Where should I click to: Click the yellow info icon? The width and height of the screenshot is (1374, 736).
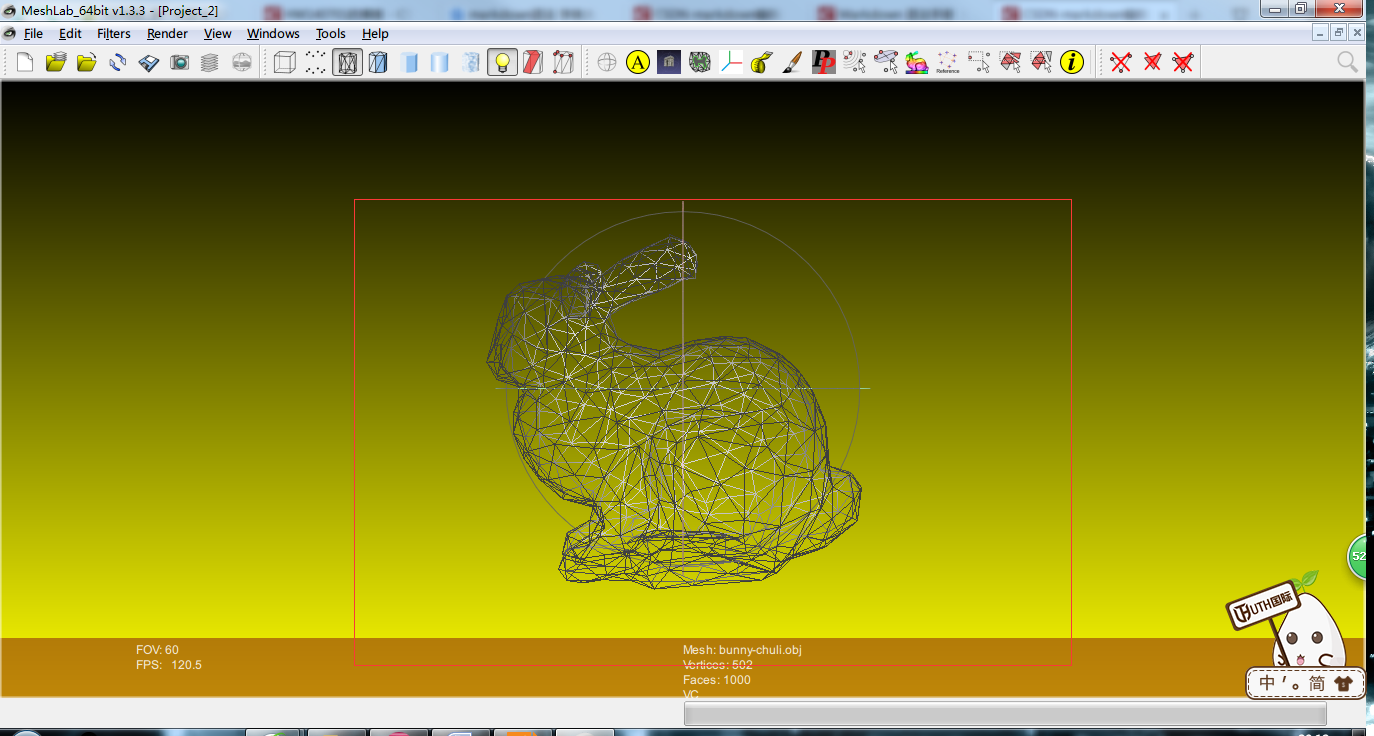pos(1072,63)
